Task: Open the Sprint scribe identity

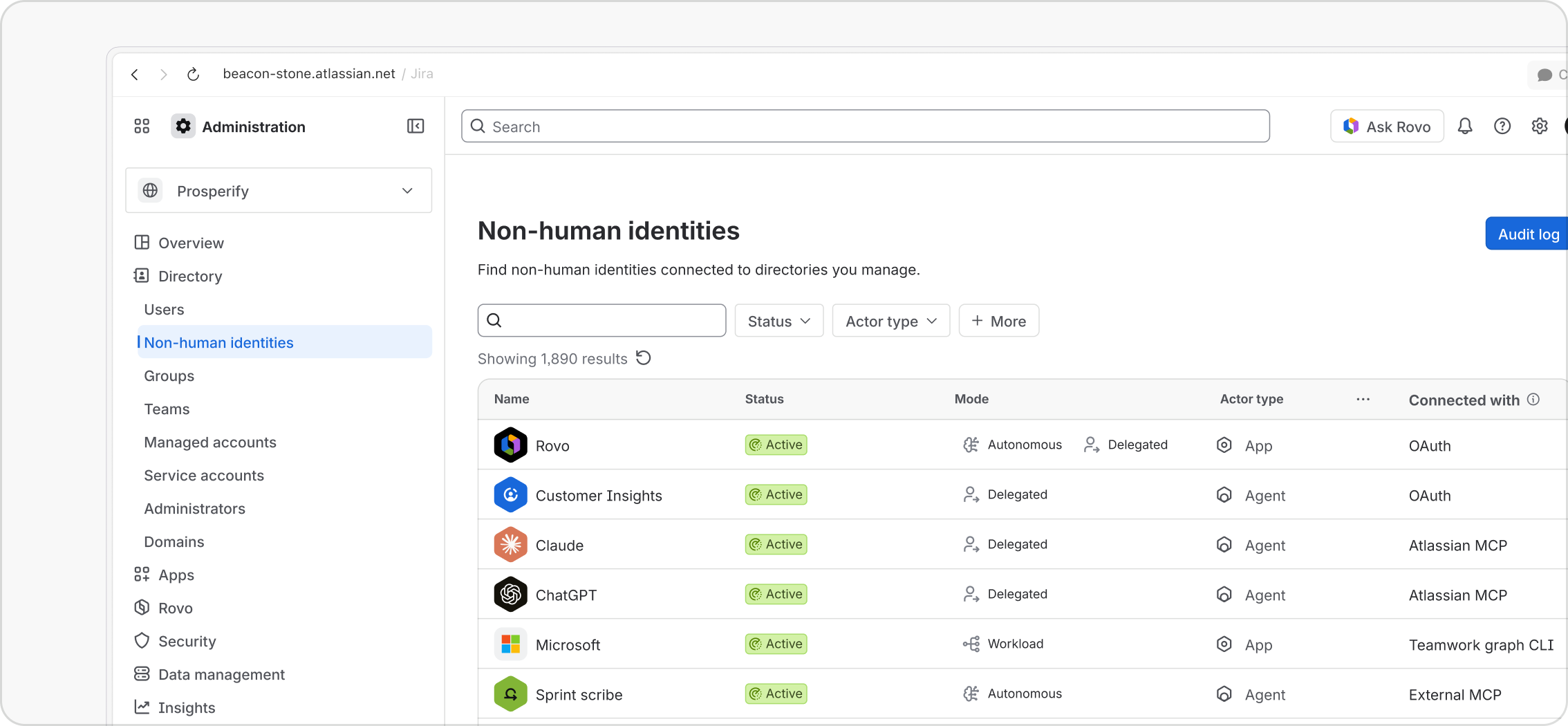Action: click(579, 694)
